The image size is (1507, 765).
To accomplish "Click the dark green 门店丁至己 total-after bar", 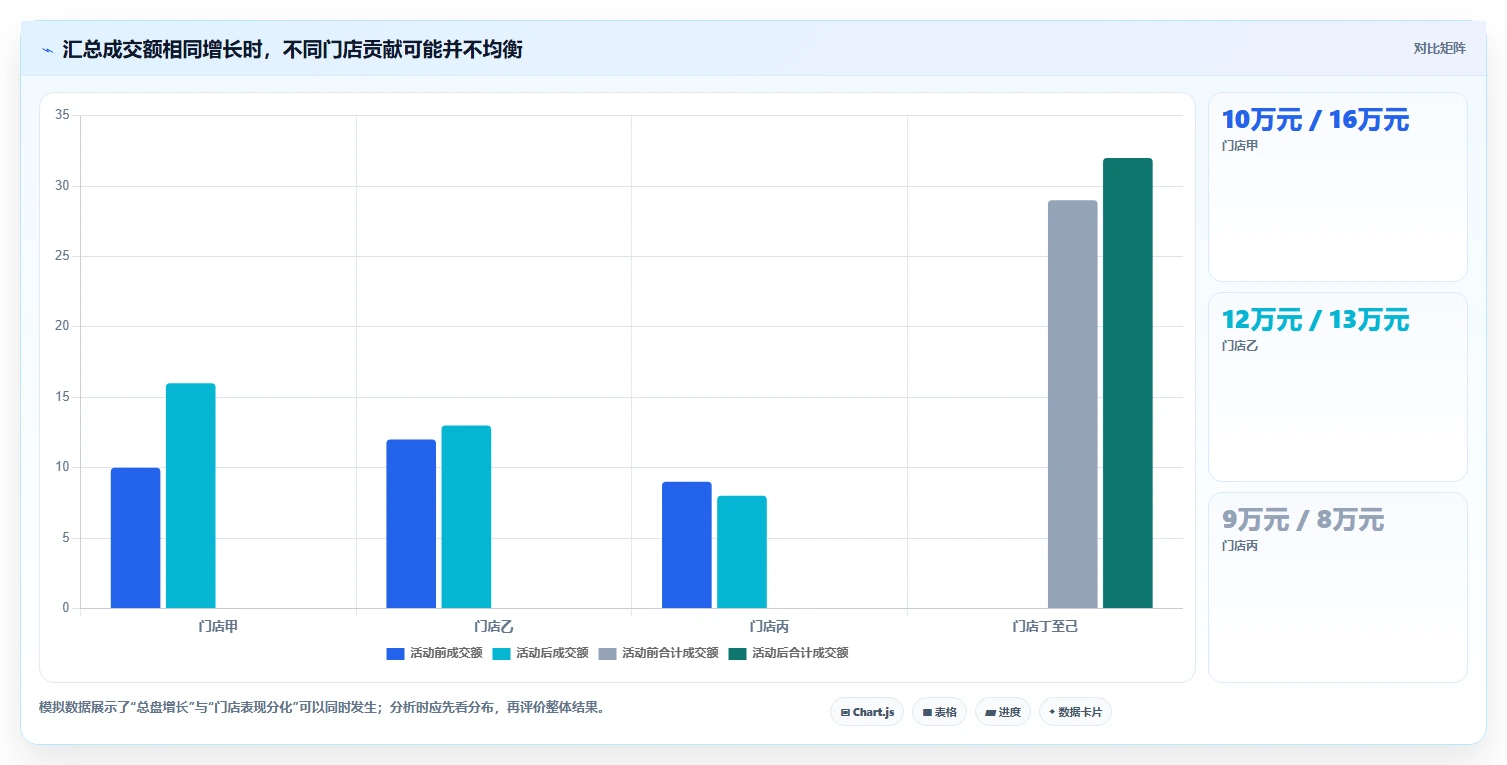I will [x=1128, y=383].
